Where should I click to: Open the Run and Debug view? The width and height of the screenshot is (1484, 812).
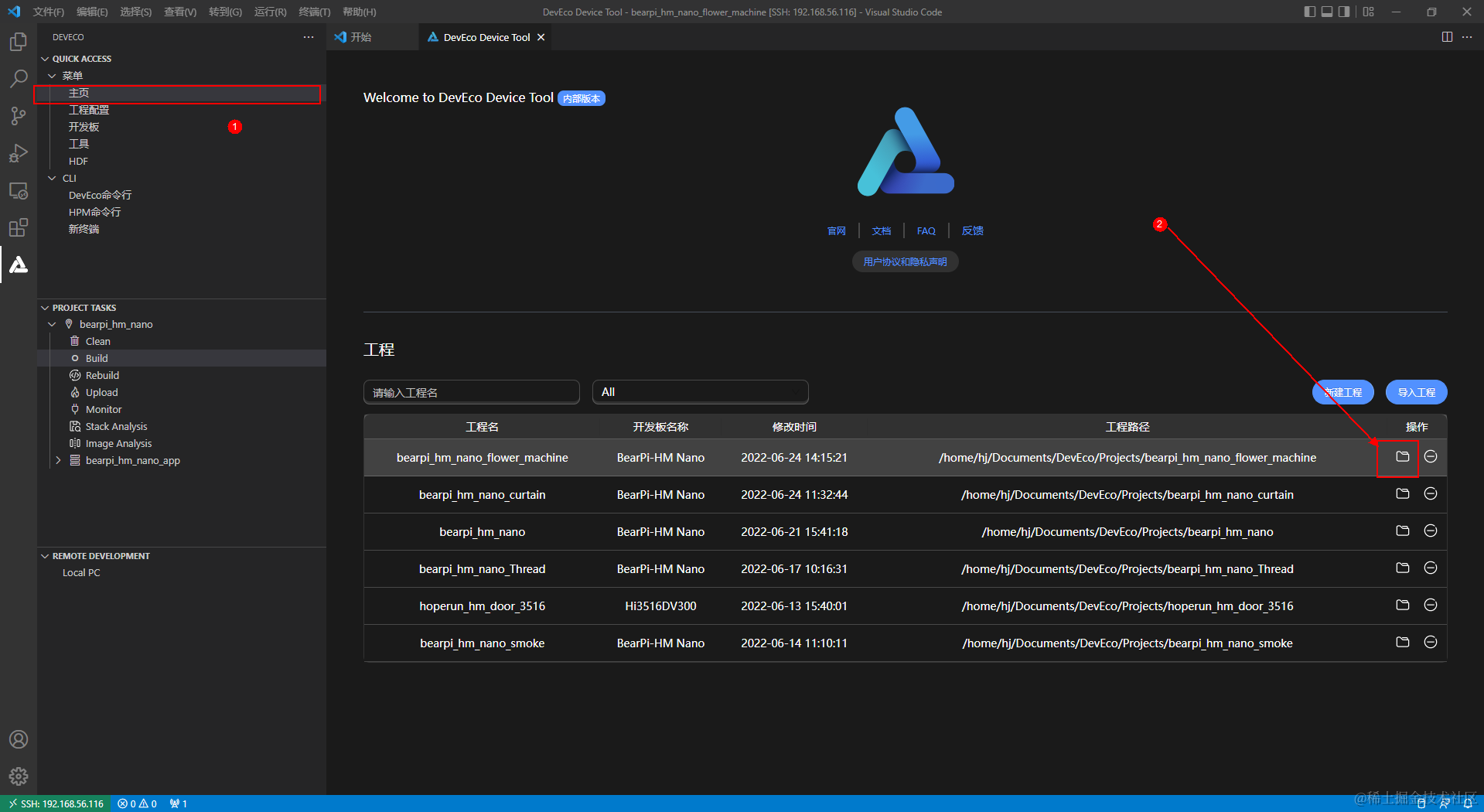(19, 153)
